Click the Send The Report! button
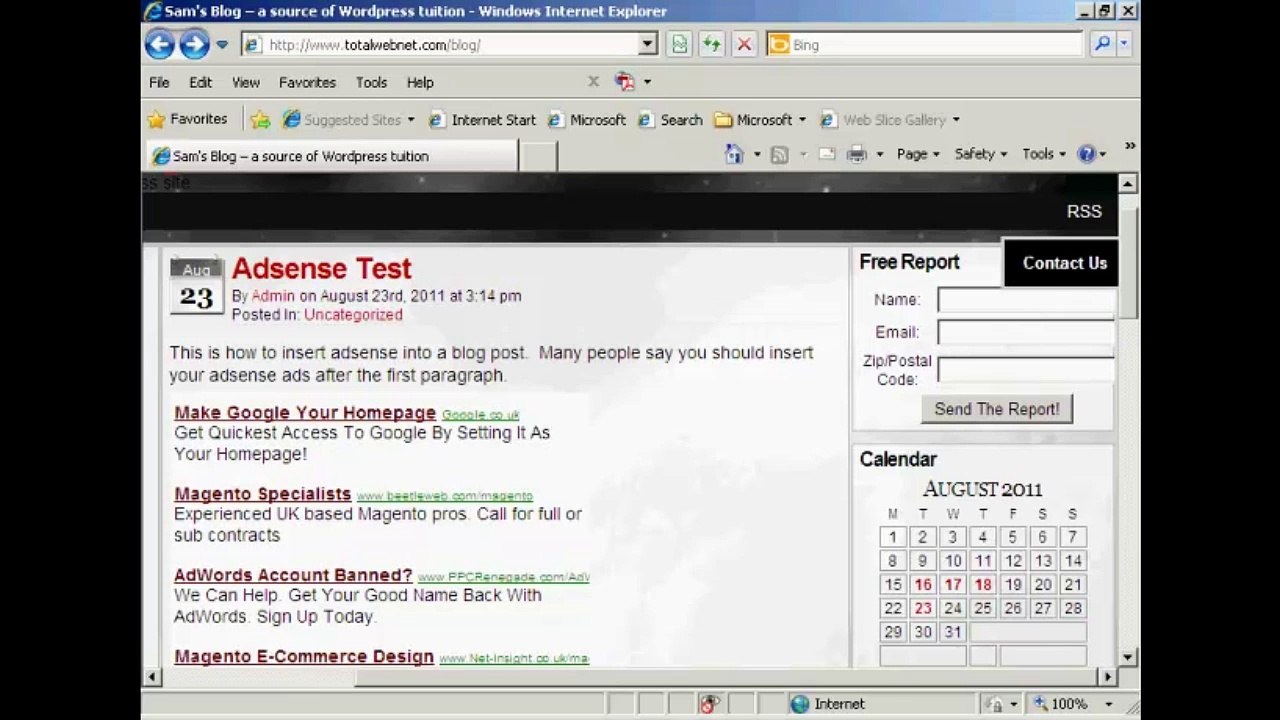1280x720 pixels. tap(997, 409)
